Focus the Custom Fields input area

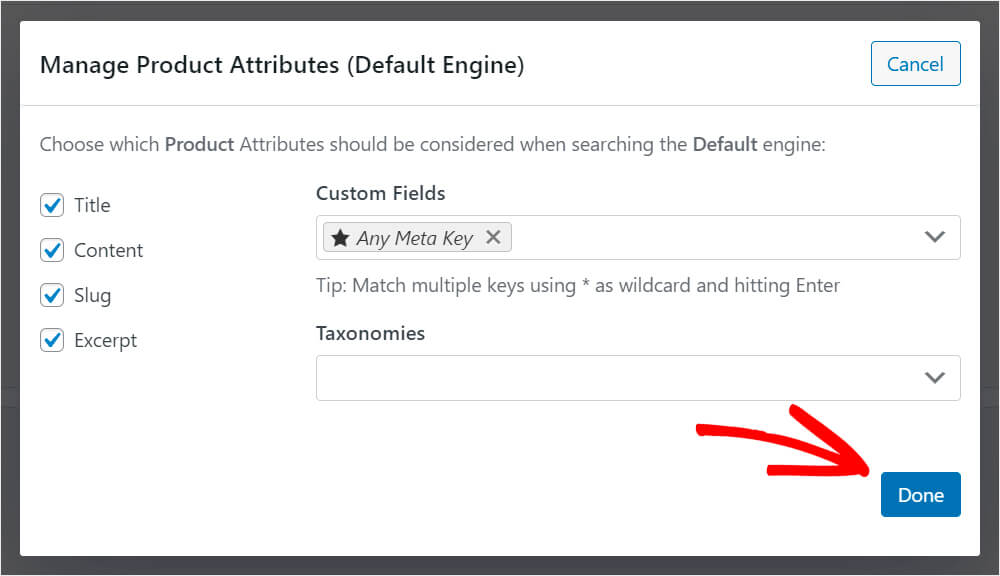(x=638, y=237)
